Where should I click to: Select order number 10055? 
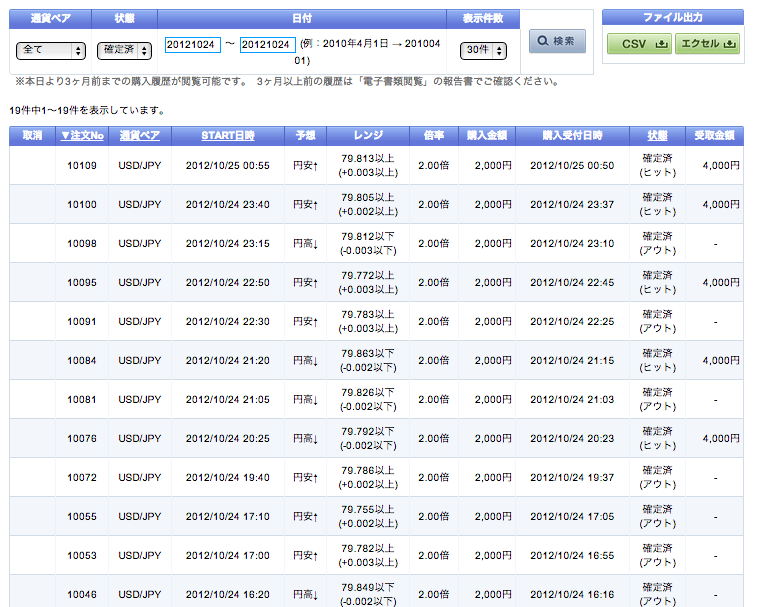82,516
